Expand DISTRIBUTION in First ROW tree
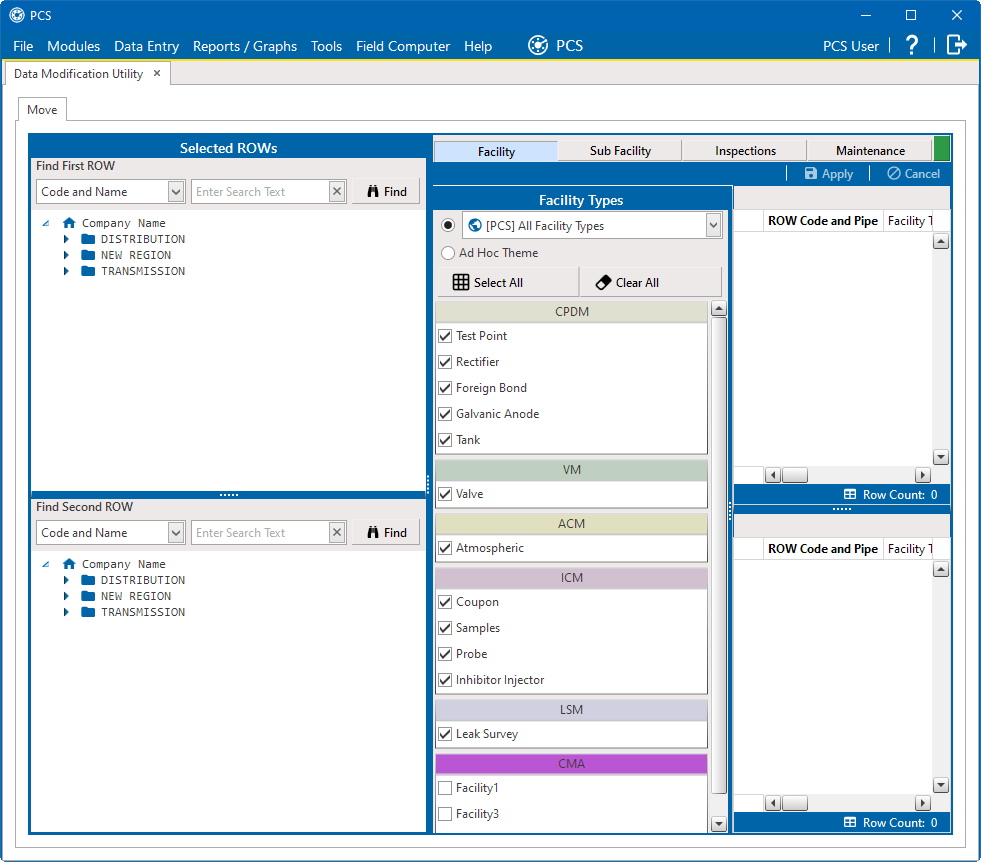981x862 pixels. pyautogui.click(x=66, y=239)
